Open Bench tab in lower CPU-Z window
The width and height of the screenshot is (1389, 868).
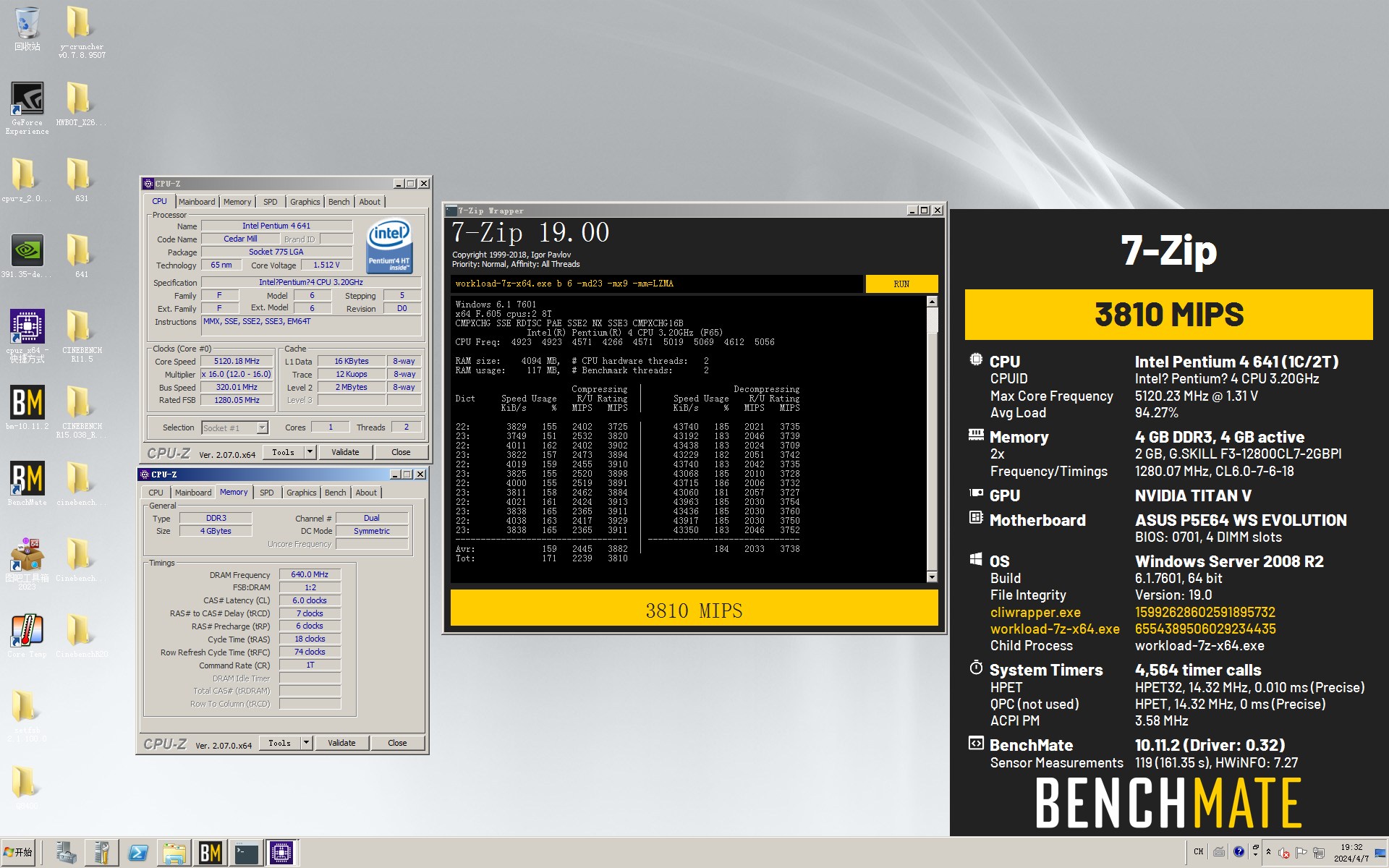pos(335,493)
